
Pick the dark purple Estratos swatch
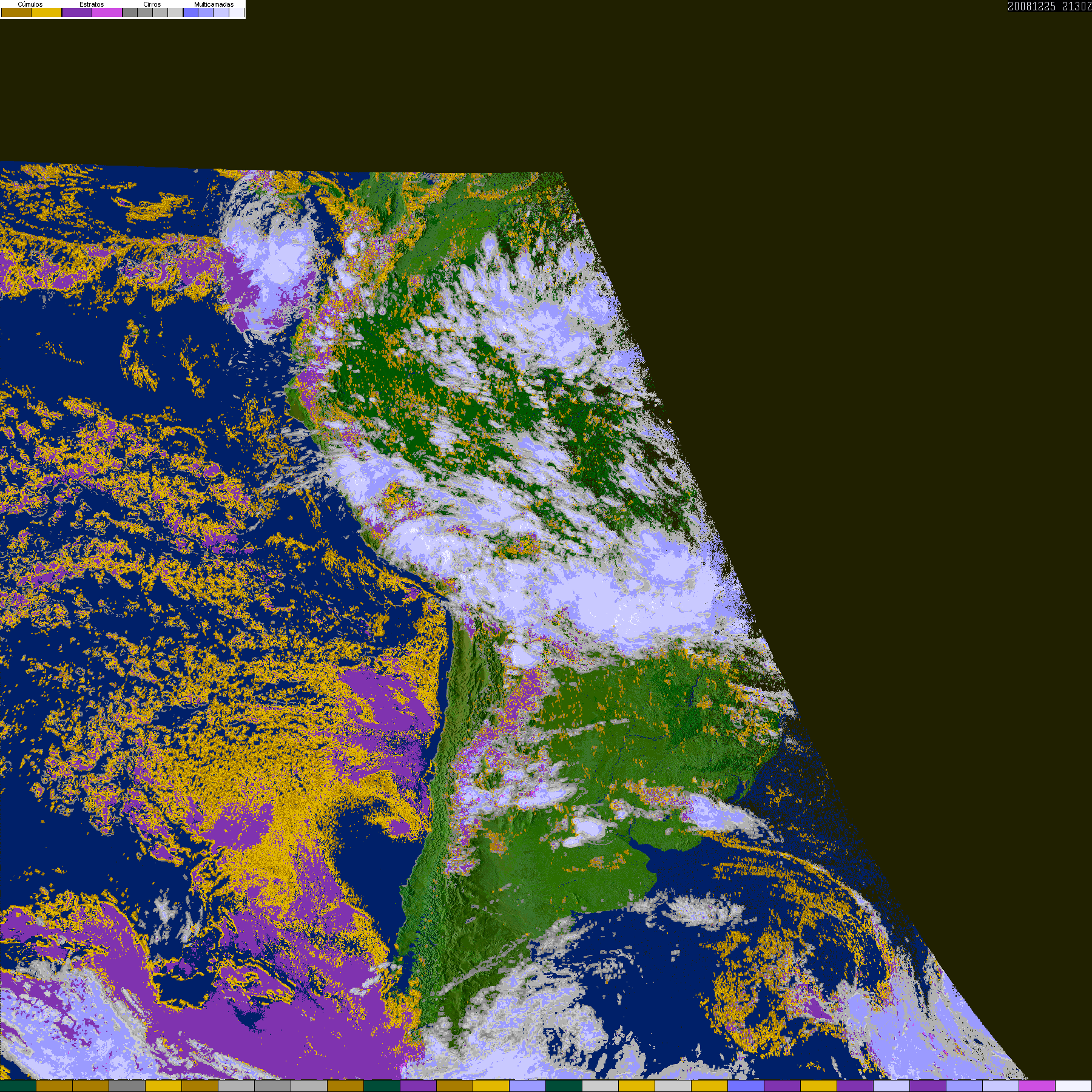[77, 12]
